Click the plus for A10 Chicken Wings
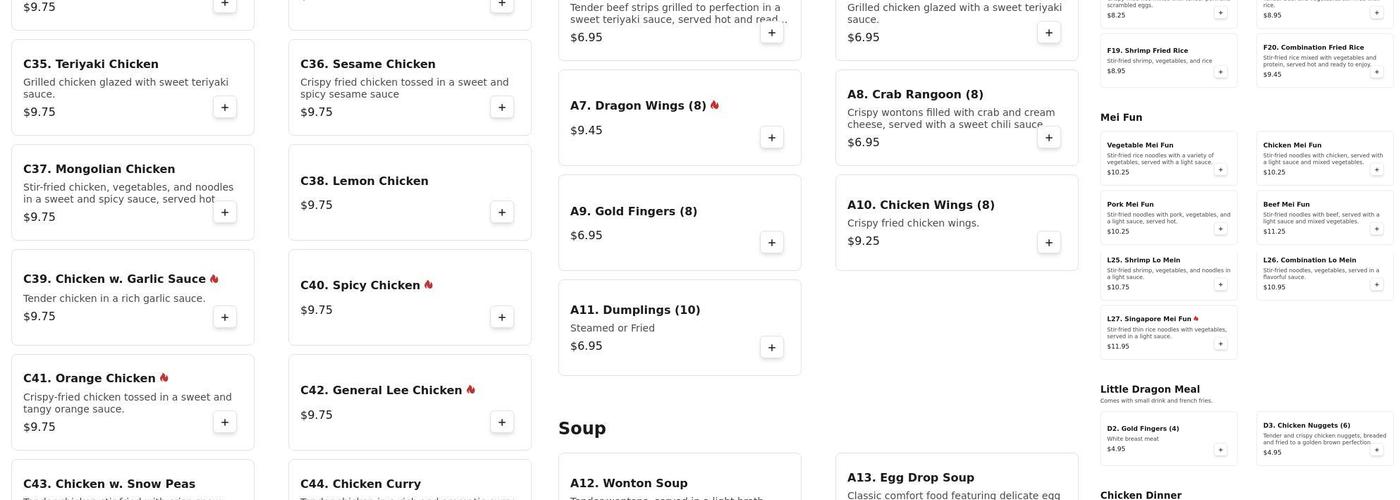The image size is (1400, 500). coord(1049,243)
